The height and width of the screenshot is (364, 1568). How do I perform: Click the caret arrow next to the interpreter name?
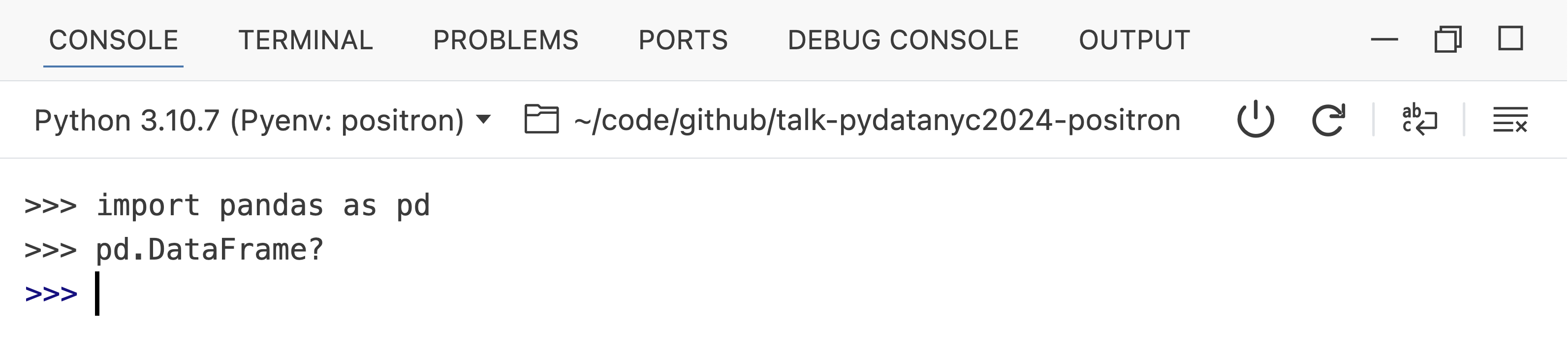pyautogui.click(x=483, y=119)
